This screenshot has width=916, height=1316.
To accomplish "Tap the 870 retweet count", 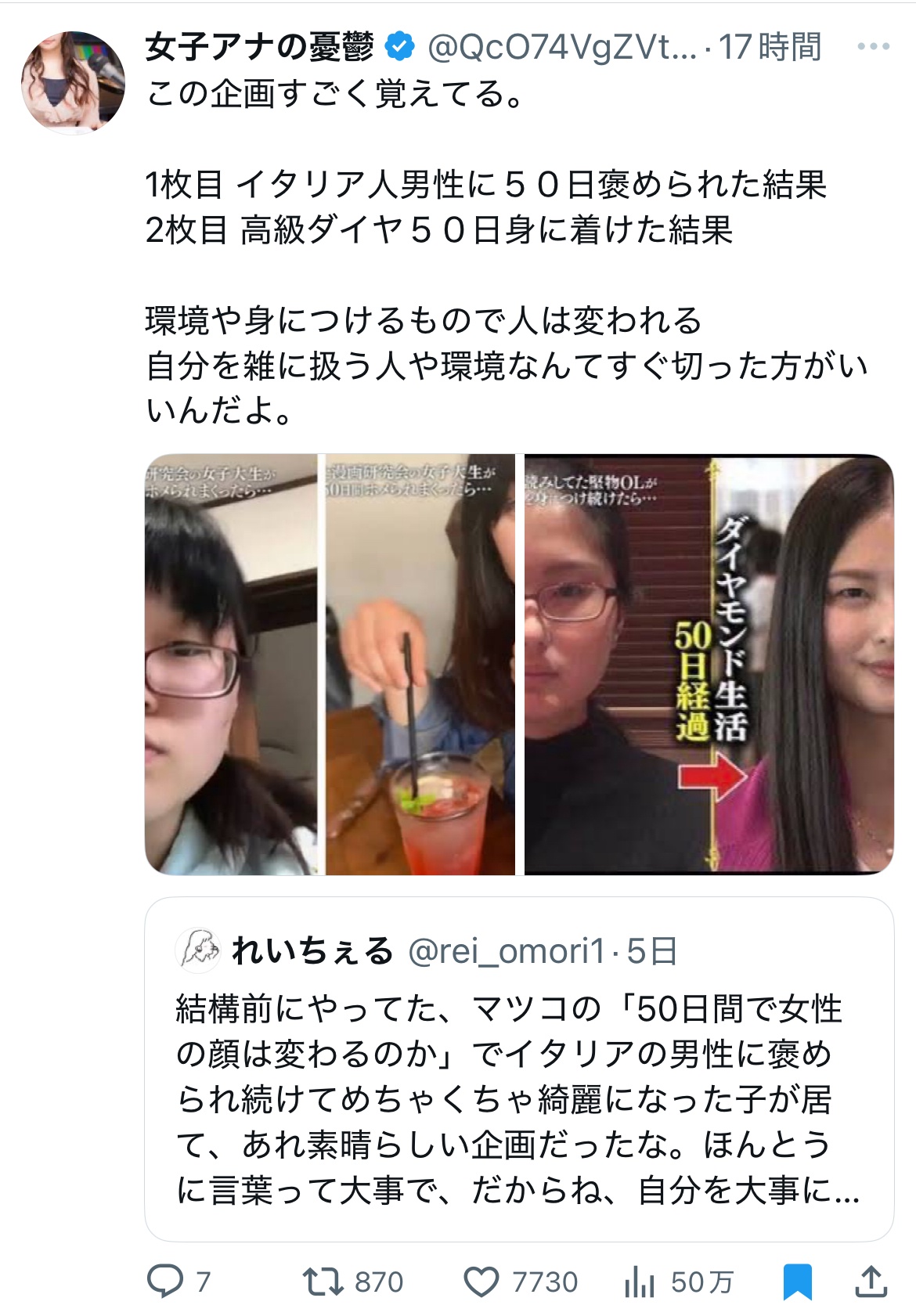I will pos(379,1282).
